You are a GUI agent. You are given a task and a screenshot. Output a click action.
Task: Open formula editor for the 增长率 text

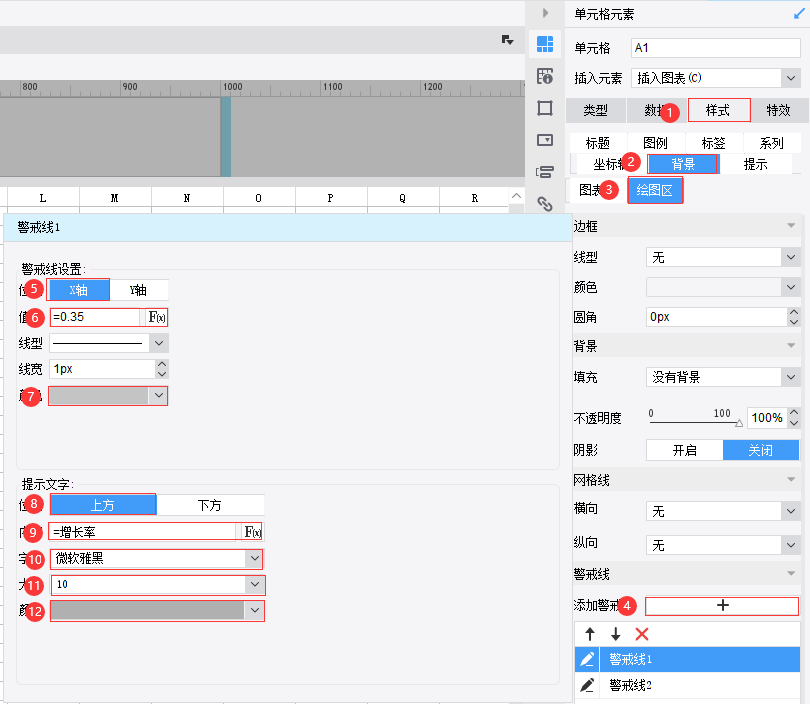point(252,532)
